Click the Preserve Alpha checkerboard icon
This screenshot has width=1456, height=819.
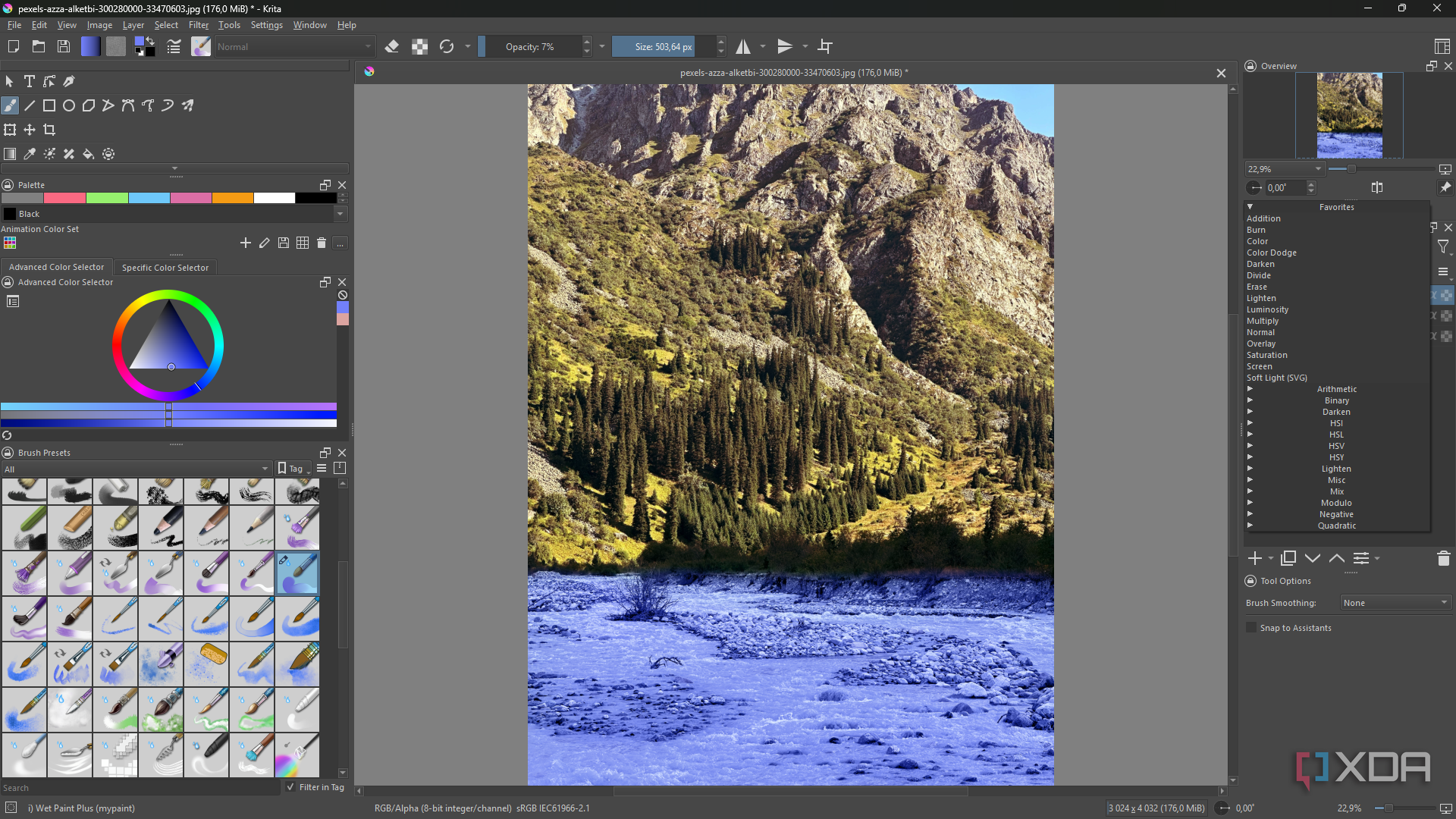[419, 47]
